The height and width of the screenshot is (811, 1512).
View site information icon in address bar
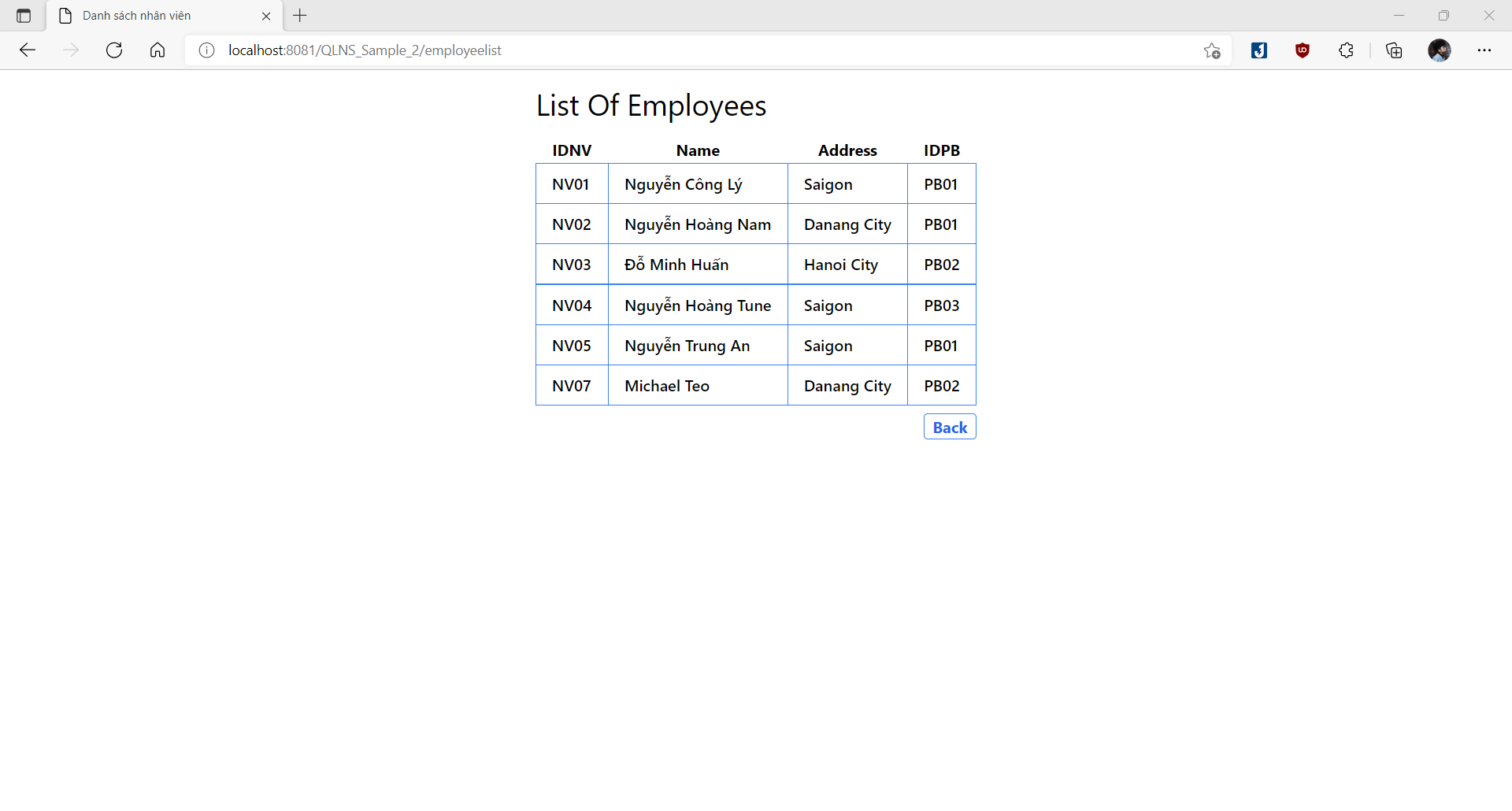click(x=206, y=50)
